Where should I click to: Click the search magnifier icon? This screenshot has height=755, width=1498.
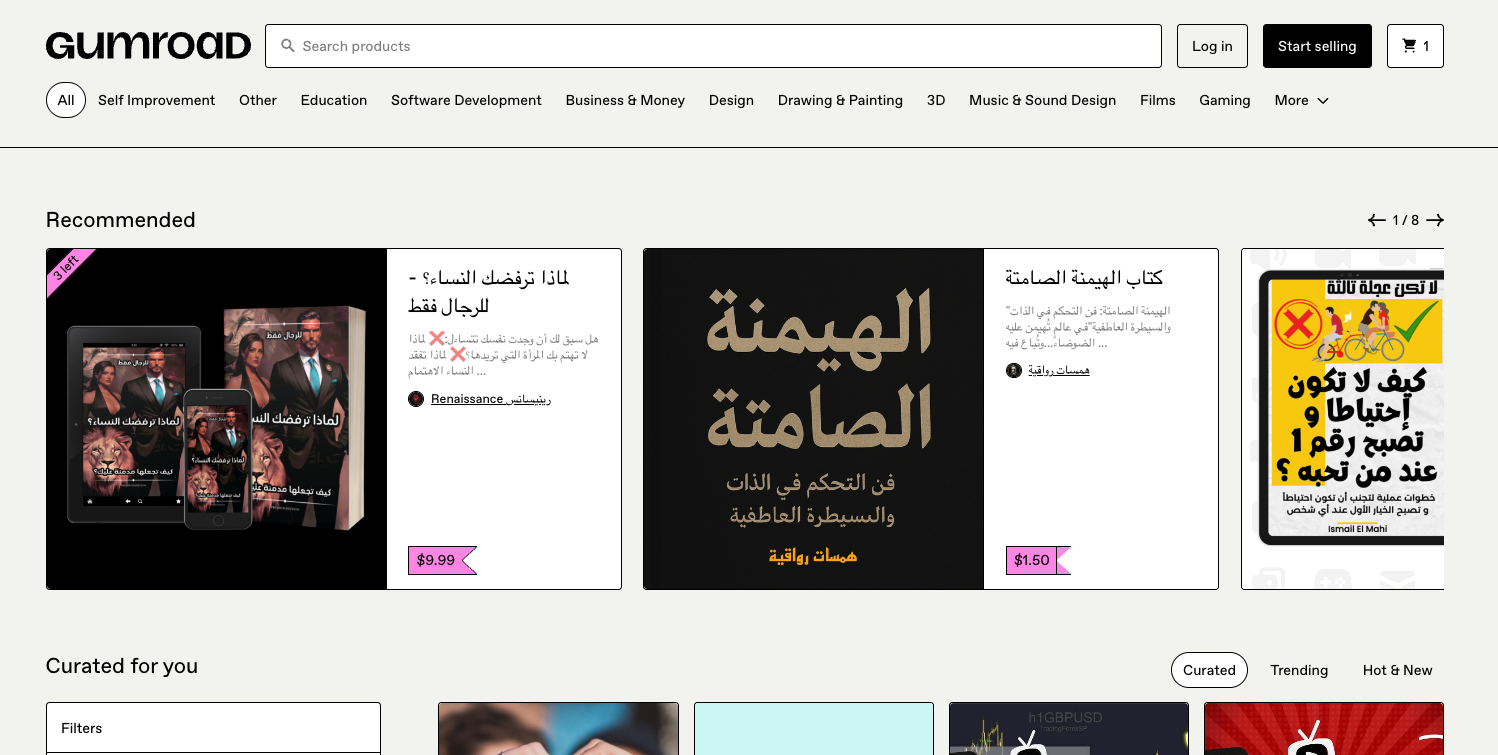pyautogui.click(x=288, y=46)
